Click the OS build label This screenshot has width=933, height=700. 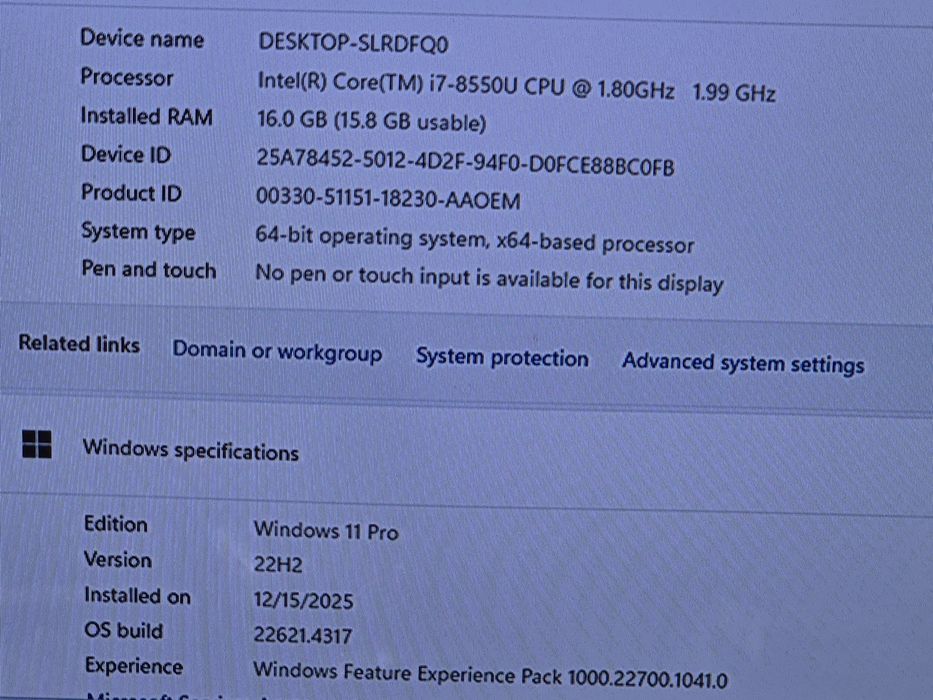coord(123,630)
